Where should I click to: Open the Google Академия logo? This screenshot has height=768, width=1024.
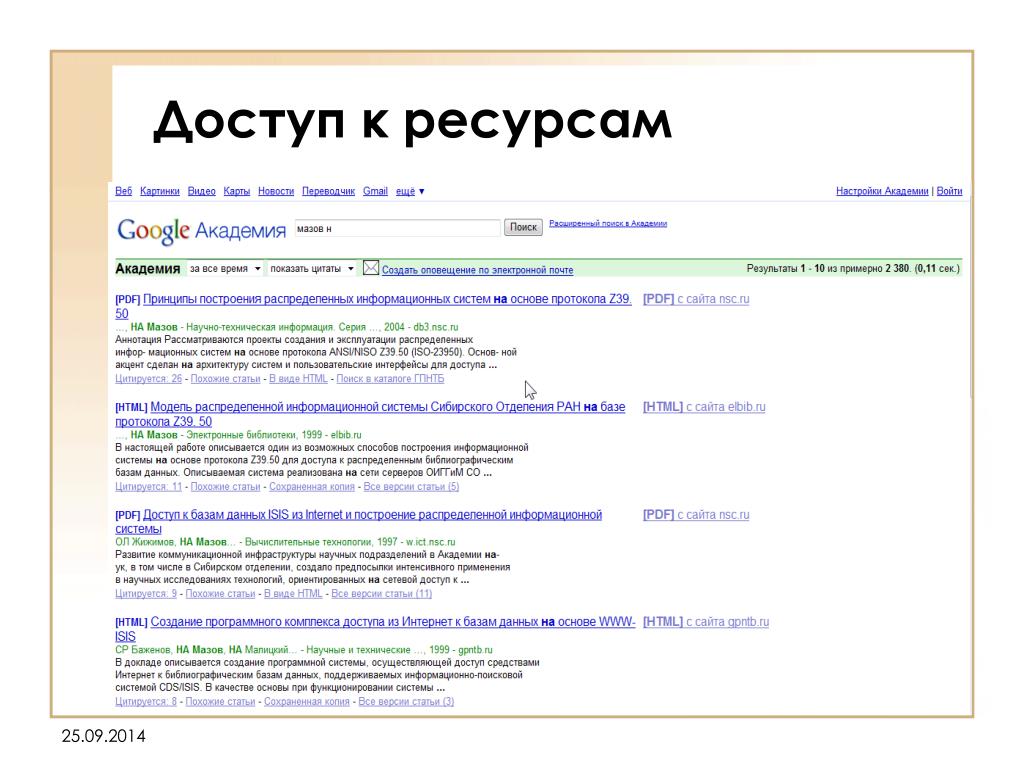point(201,230)
